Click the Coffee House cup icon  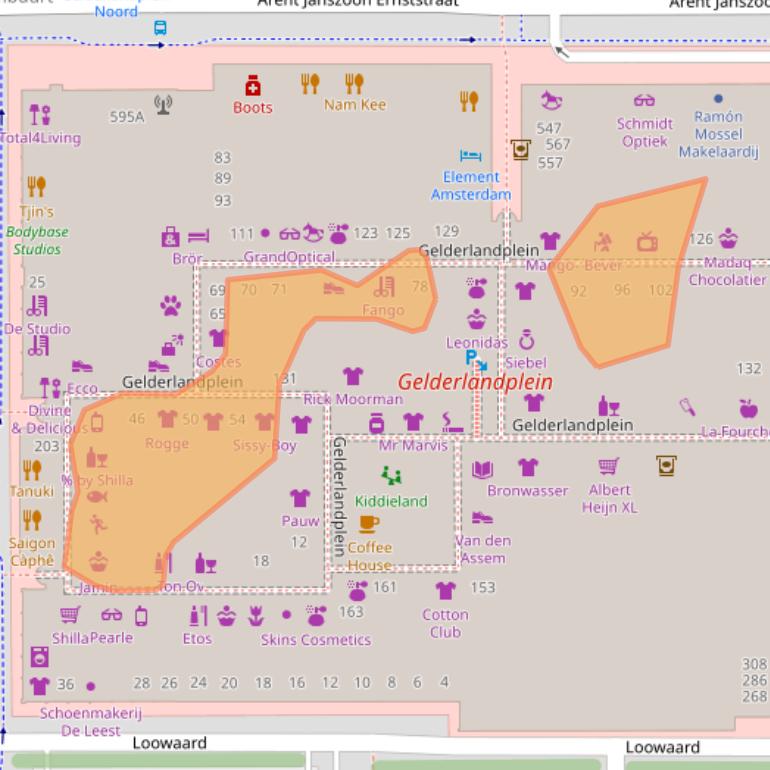tap(369, 523)
